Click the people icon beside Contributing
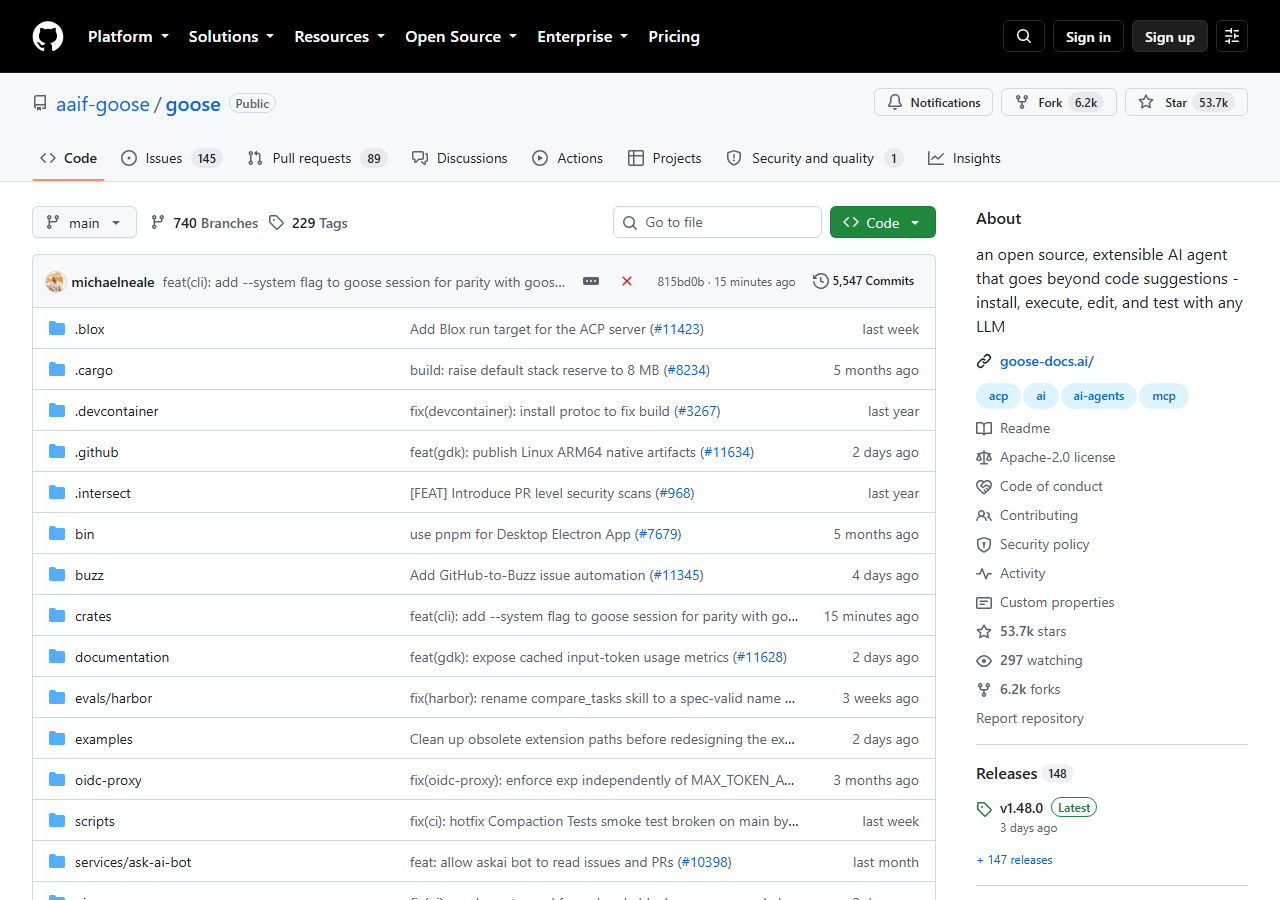This screenshot has height=900, width=1280. pyautogui.click(x=984, y=515)
